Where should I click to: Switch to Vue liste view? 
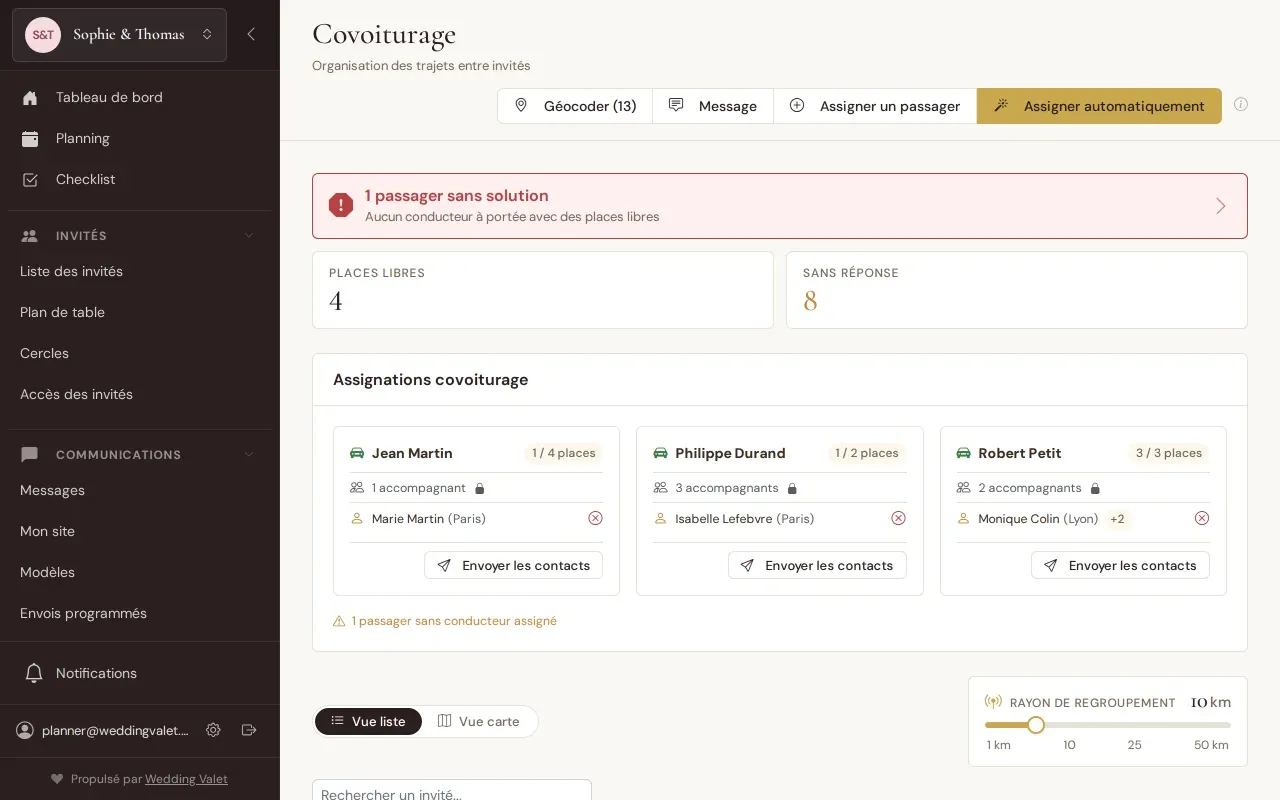(368, 721)
